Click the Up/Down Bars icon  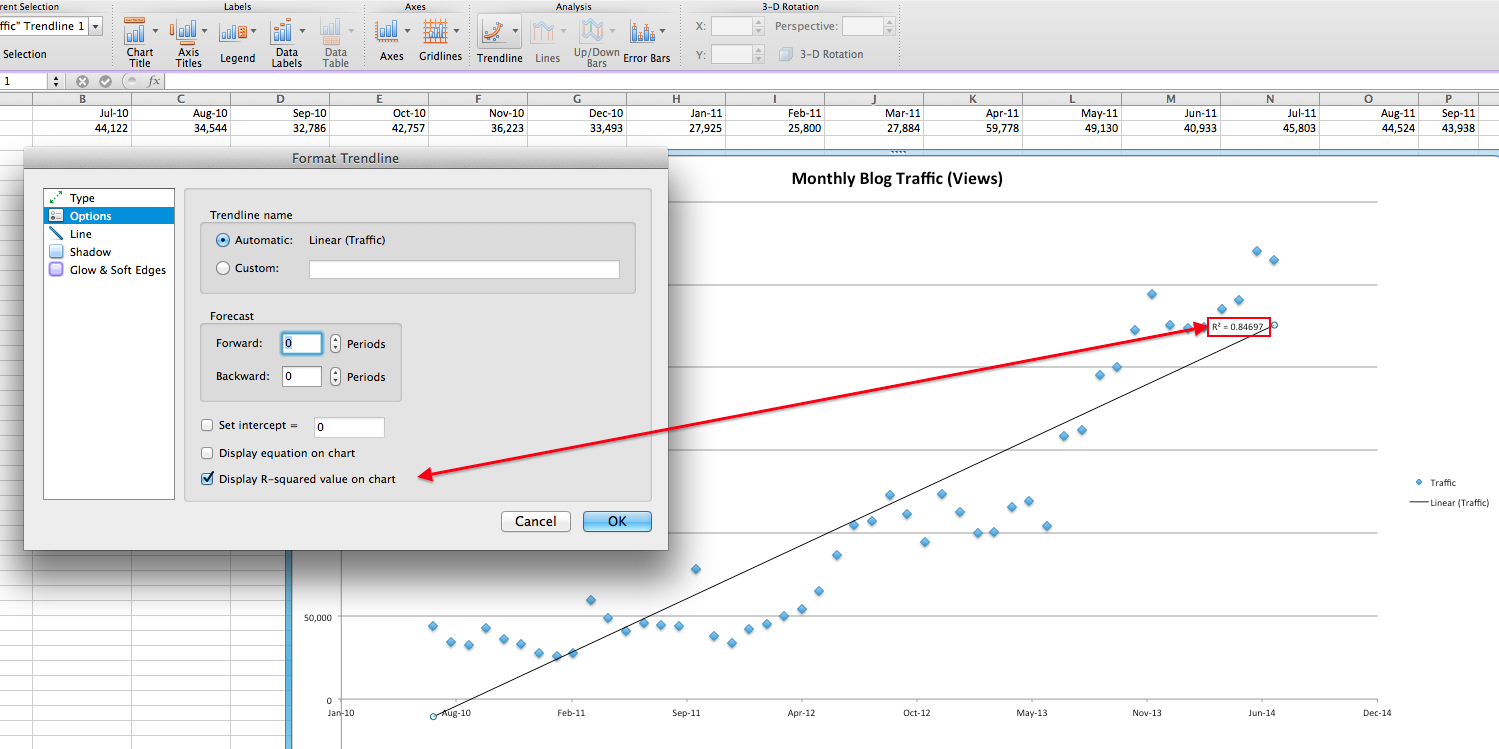pyautogui.click(x=593, y=32)
